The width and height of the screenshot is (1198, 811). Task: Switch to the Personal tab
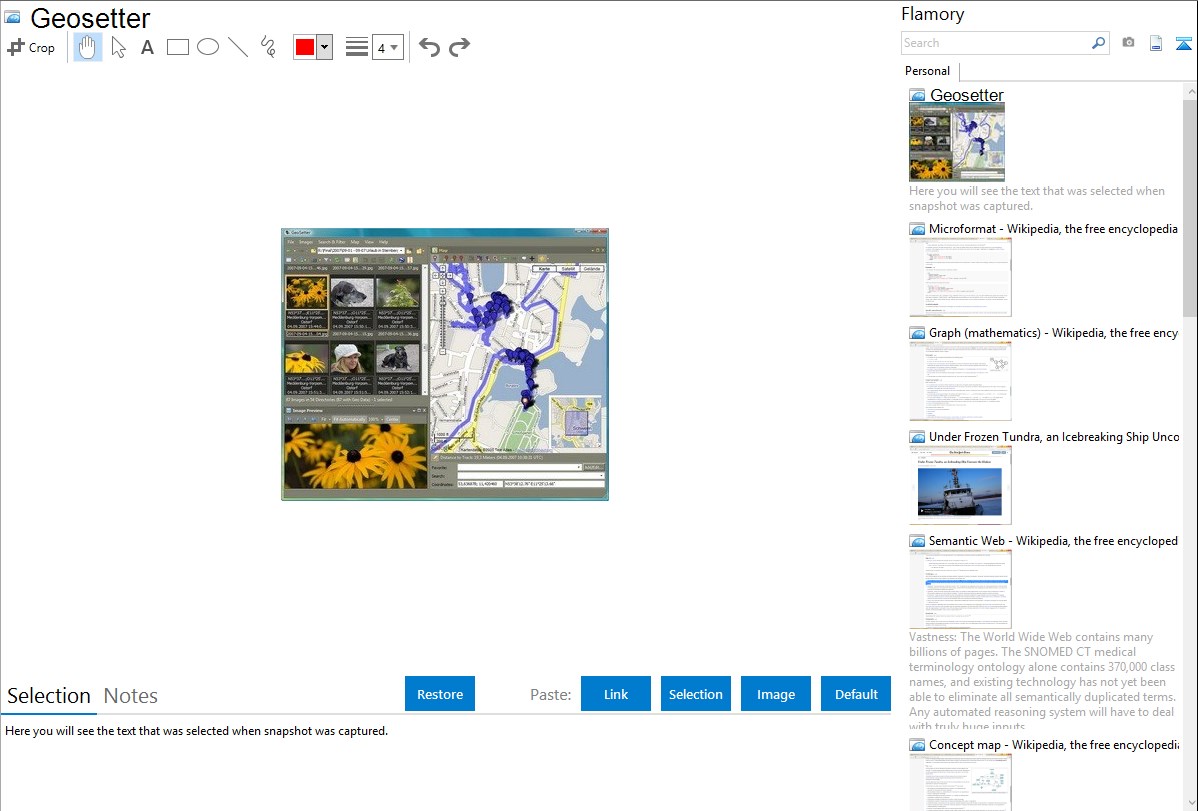click(x=928, y=70)
